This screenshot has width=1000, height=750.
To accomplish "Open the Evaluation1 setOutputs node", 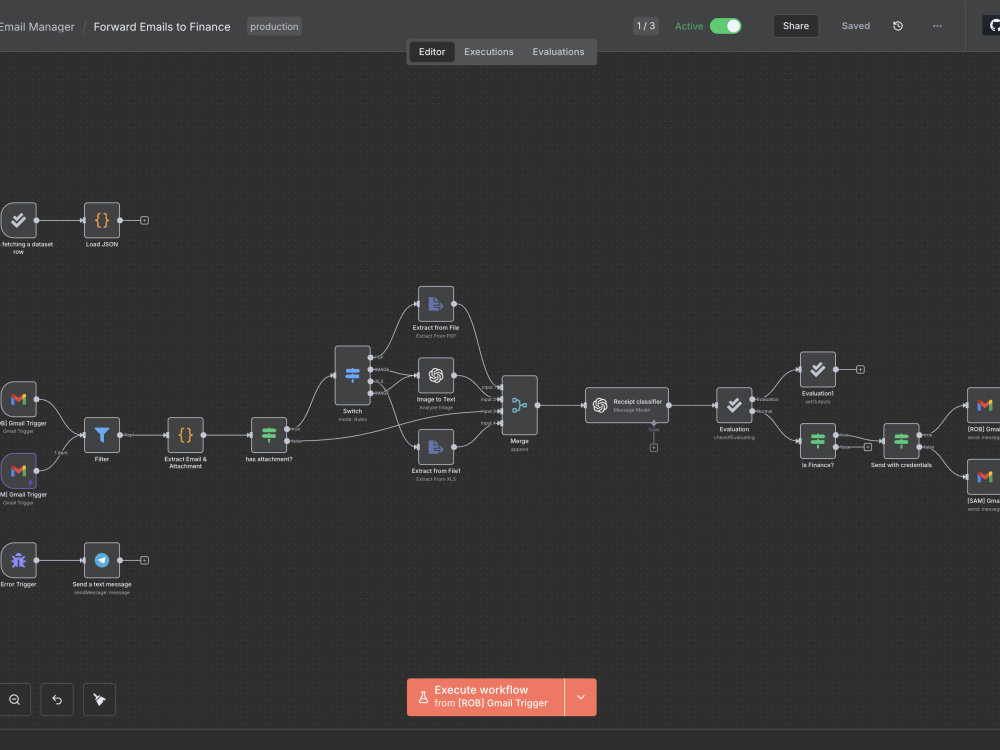I will (x=818, y=369).
